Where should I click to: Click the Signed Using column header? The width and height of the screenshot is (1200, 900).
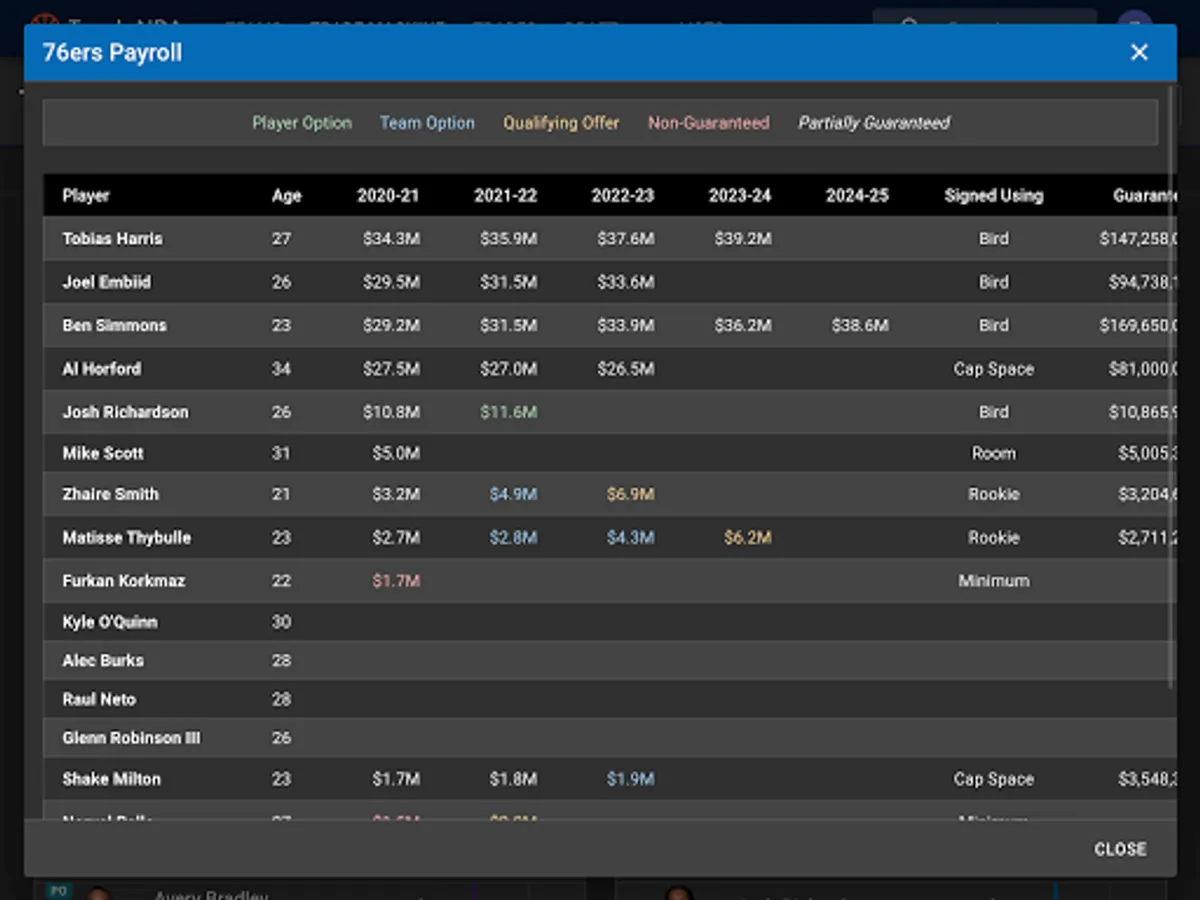tap(993, 195)
